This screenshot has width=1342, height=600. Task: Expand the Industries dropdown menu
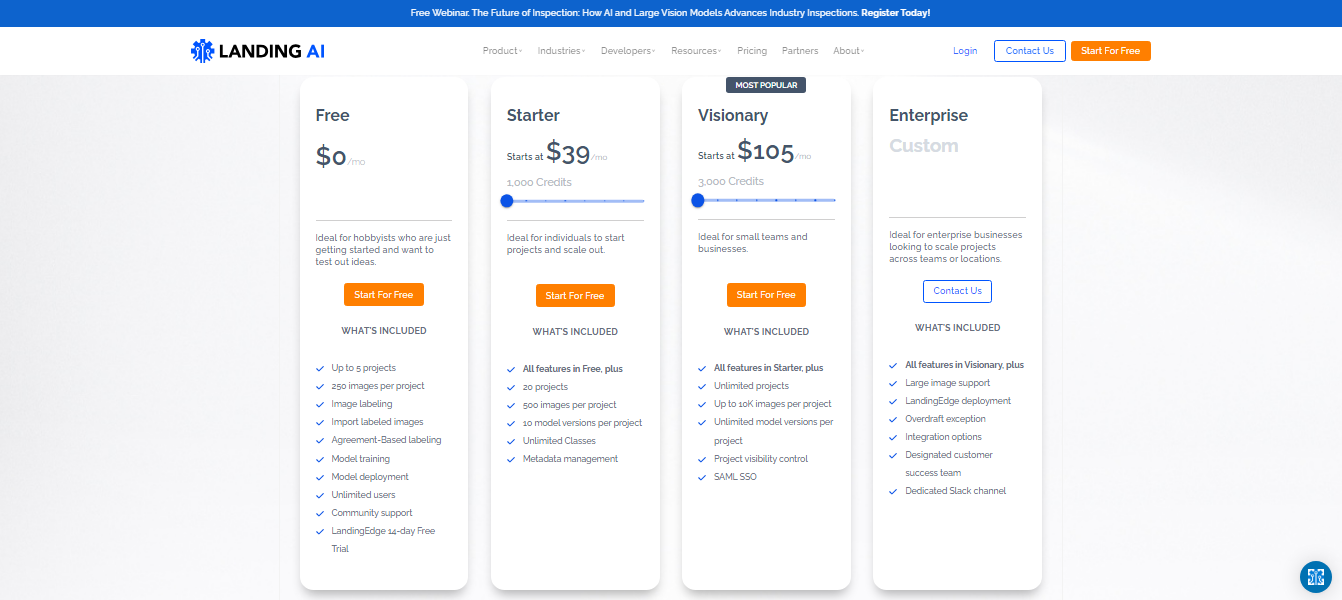click(561, 51)
